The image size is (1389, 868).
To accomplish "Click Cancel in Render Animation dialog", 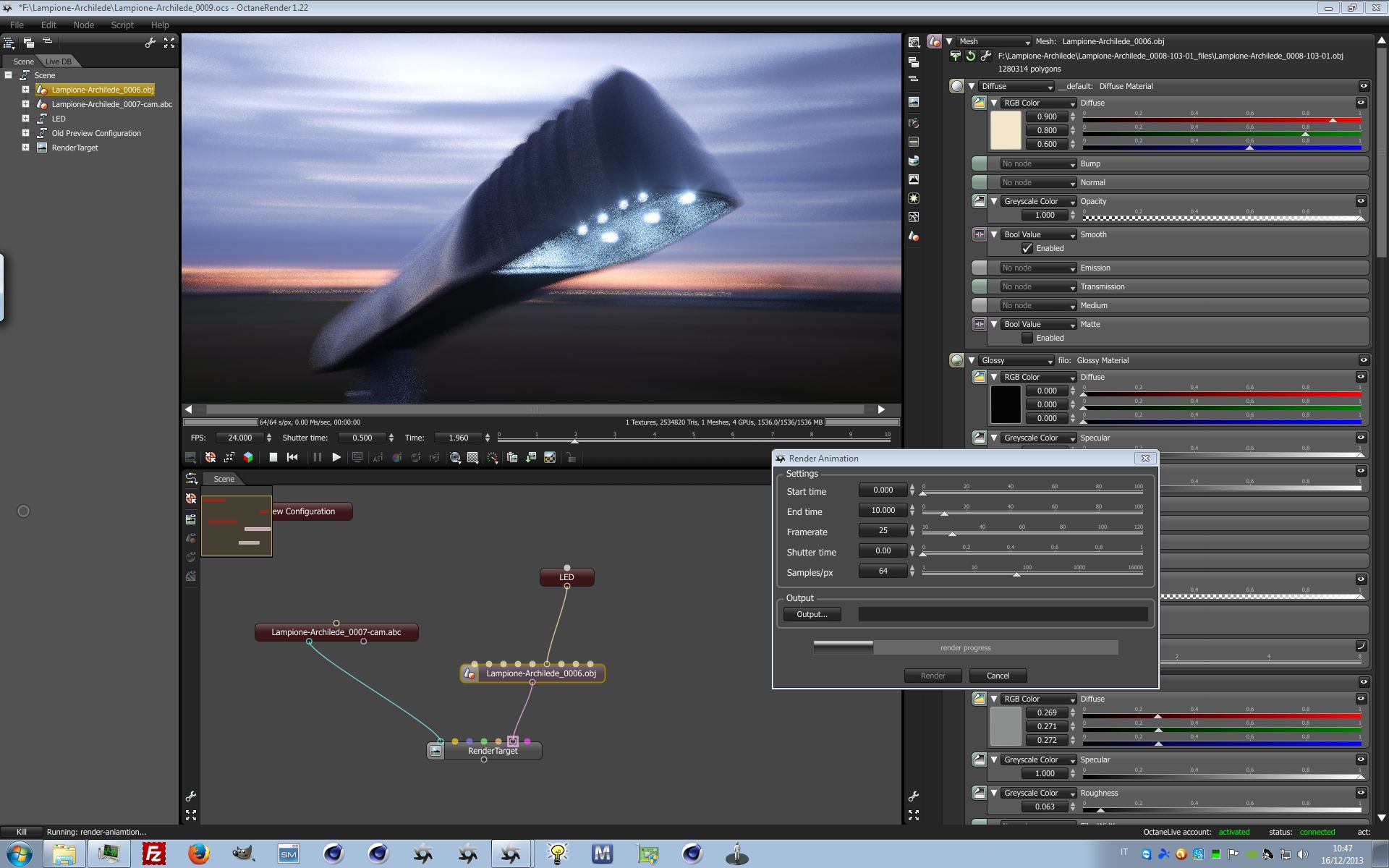I will 998,676.
